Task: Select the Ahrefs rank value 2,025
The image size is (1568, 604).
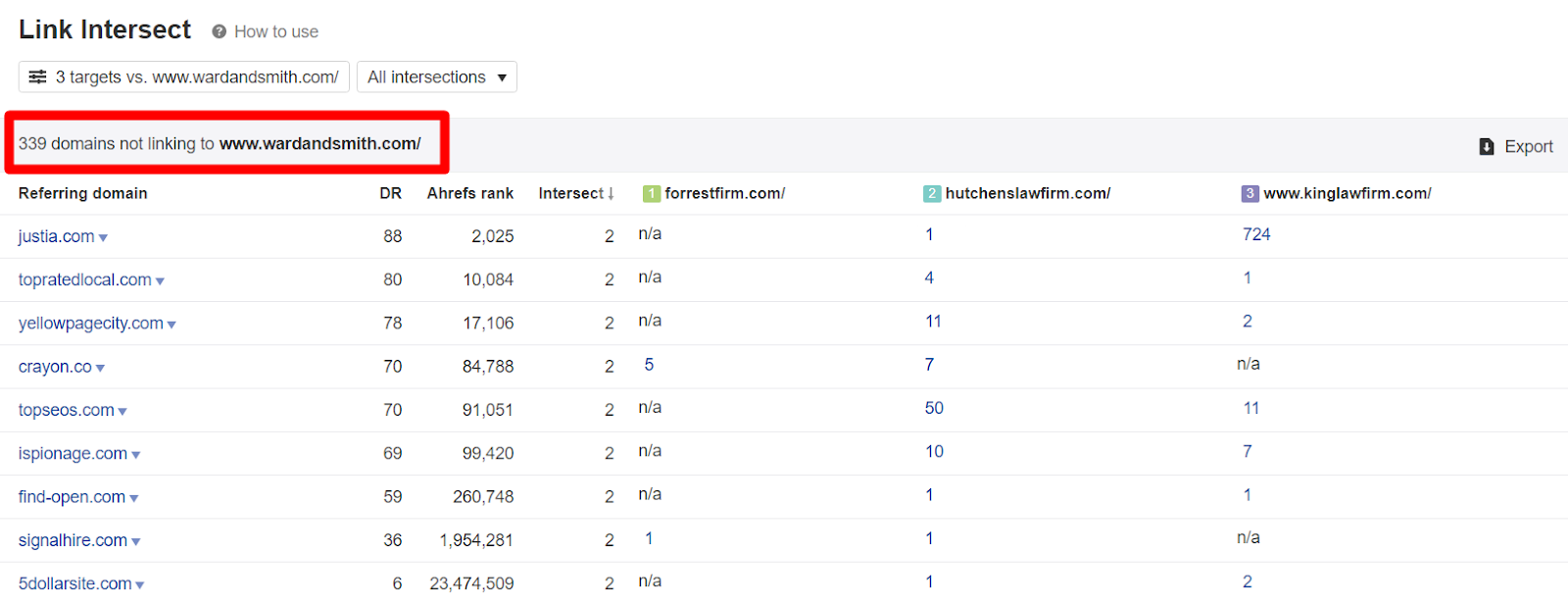Action: tap(493, 236)
